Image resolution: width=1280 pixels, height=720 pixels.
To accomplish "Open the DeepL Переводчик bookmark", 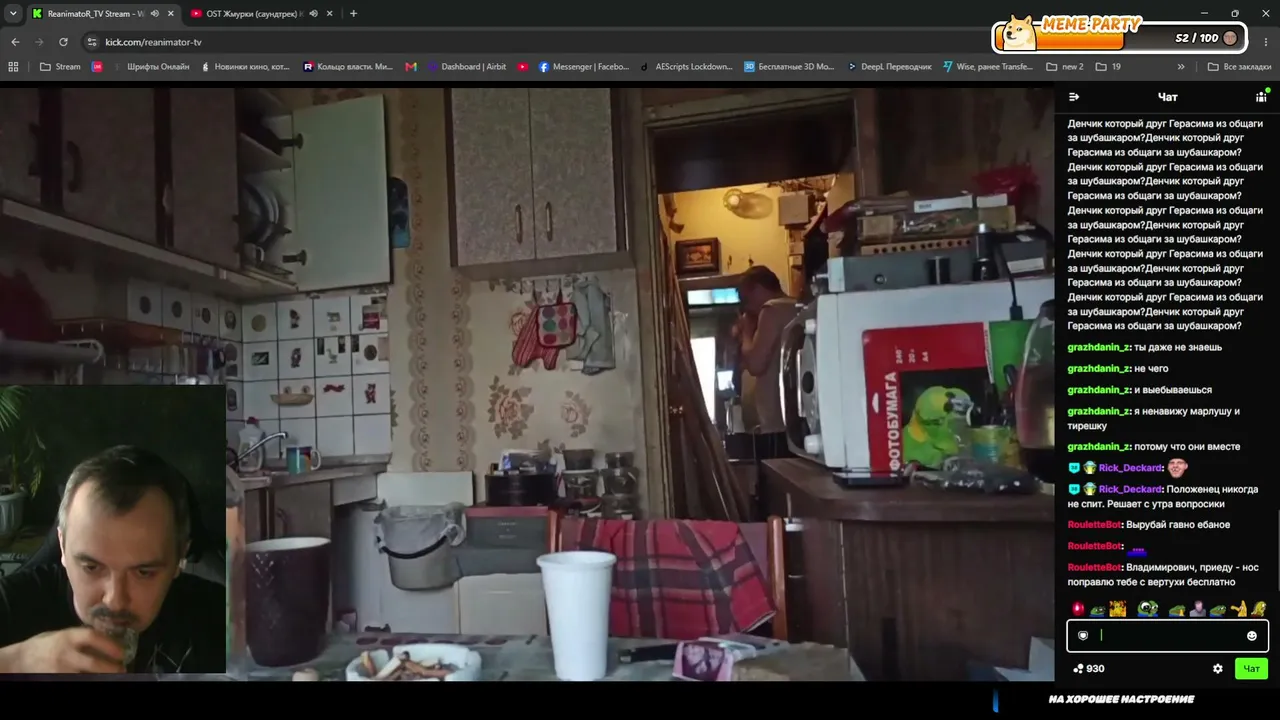I will click(x=889, y=67).
